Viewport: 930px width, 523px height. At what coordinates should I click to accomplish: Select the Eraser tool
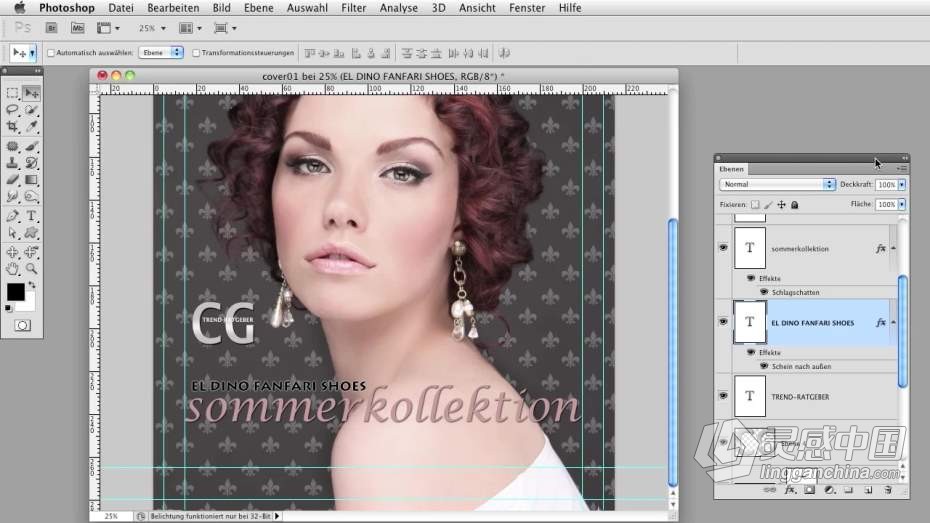12,180
